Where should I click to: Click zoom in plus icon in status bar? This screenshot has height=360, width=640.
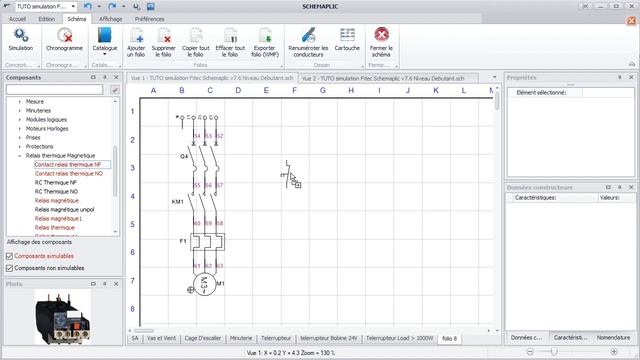pos(613,351)
